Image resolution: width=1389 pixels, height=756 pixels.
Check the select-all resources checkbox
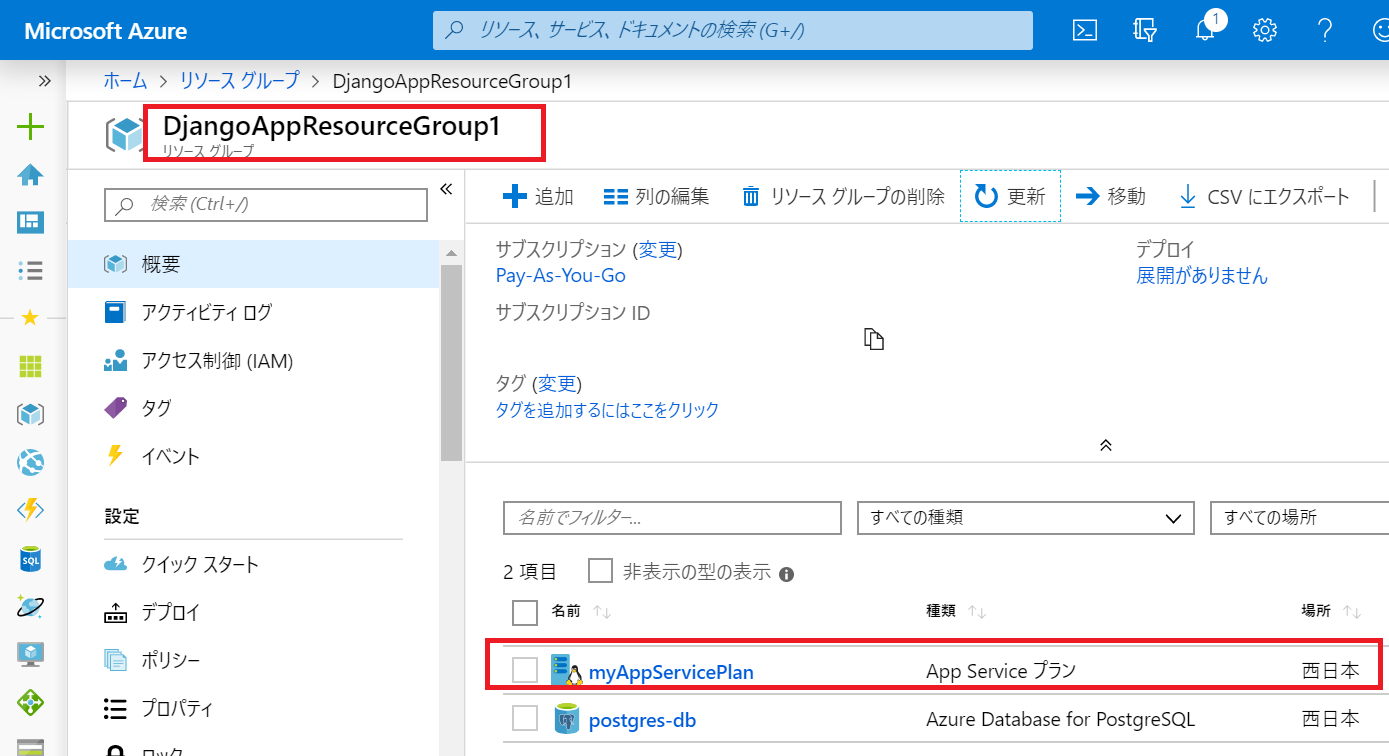pos(524,612)
